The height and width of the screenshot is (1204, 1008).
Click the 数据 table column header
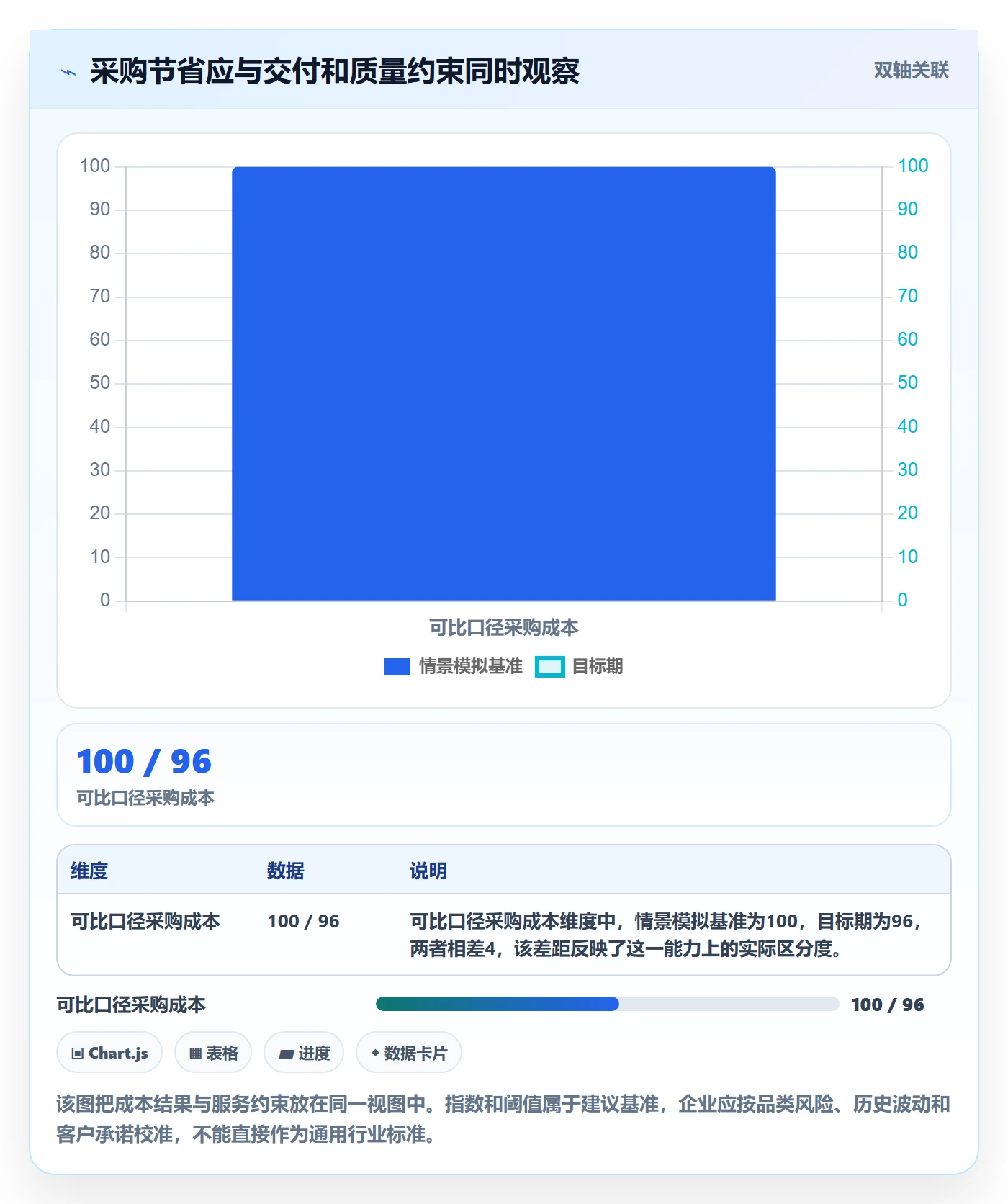tap(286, 871)
